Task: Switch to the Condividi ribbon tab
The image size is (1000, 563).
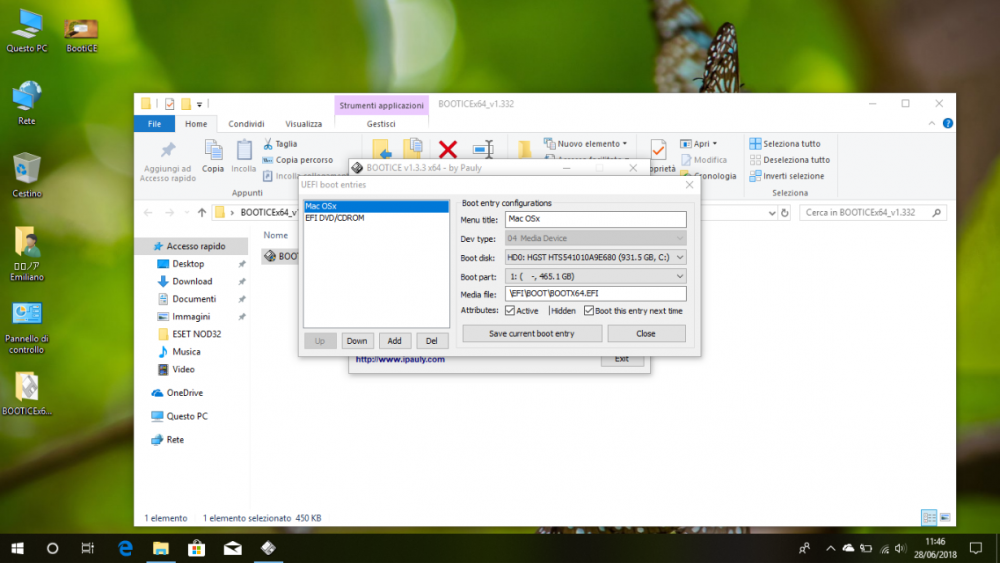Action: coord(246,124)
